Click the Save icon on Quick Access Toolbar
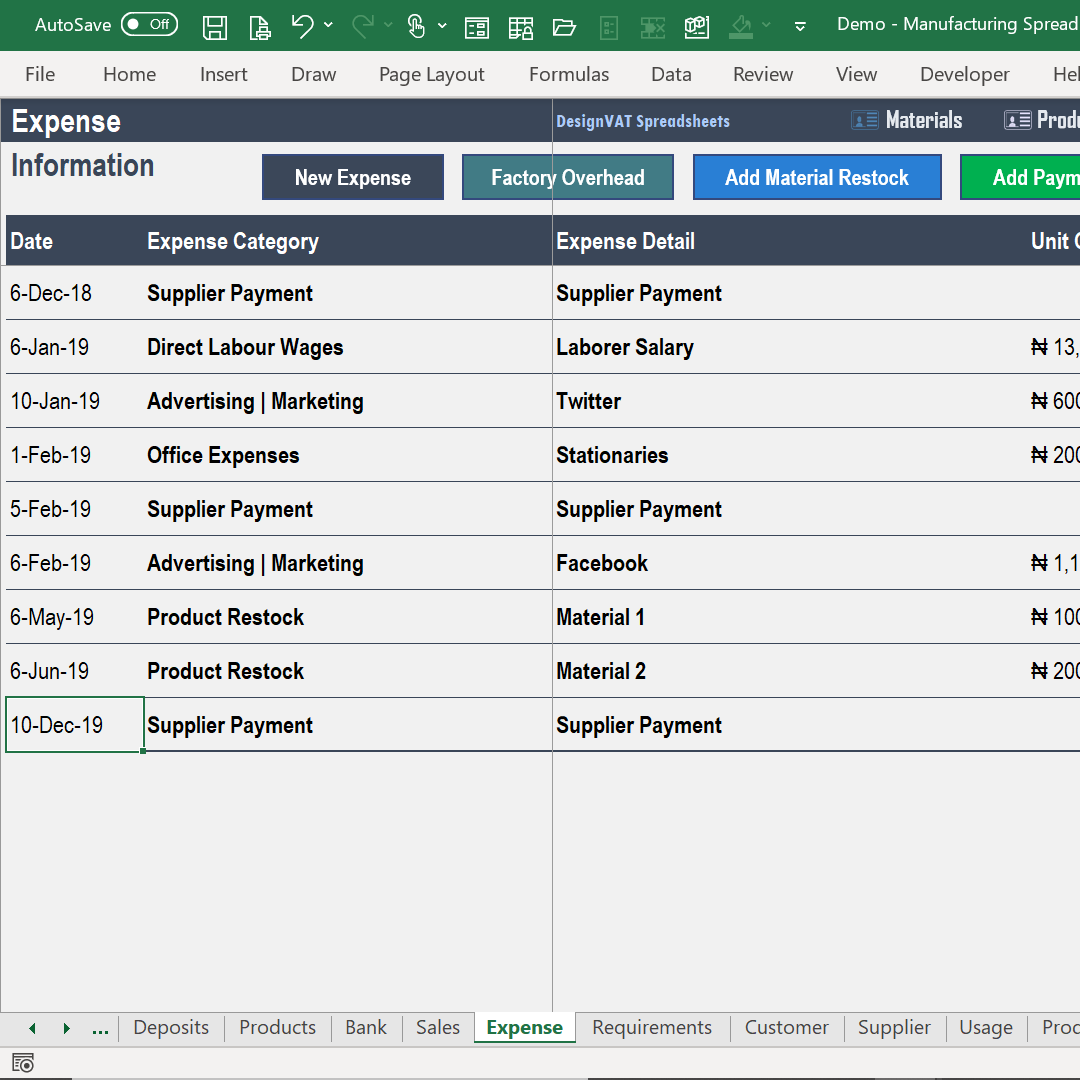This screenshot has width=1080, height=1080. pos(214,27)
